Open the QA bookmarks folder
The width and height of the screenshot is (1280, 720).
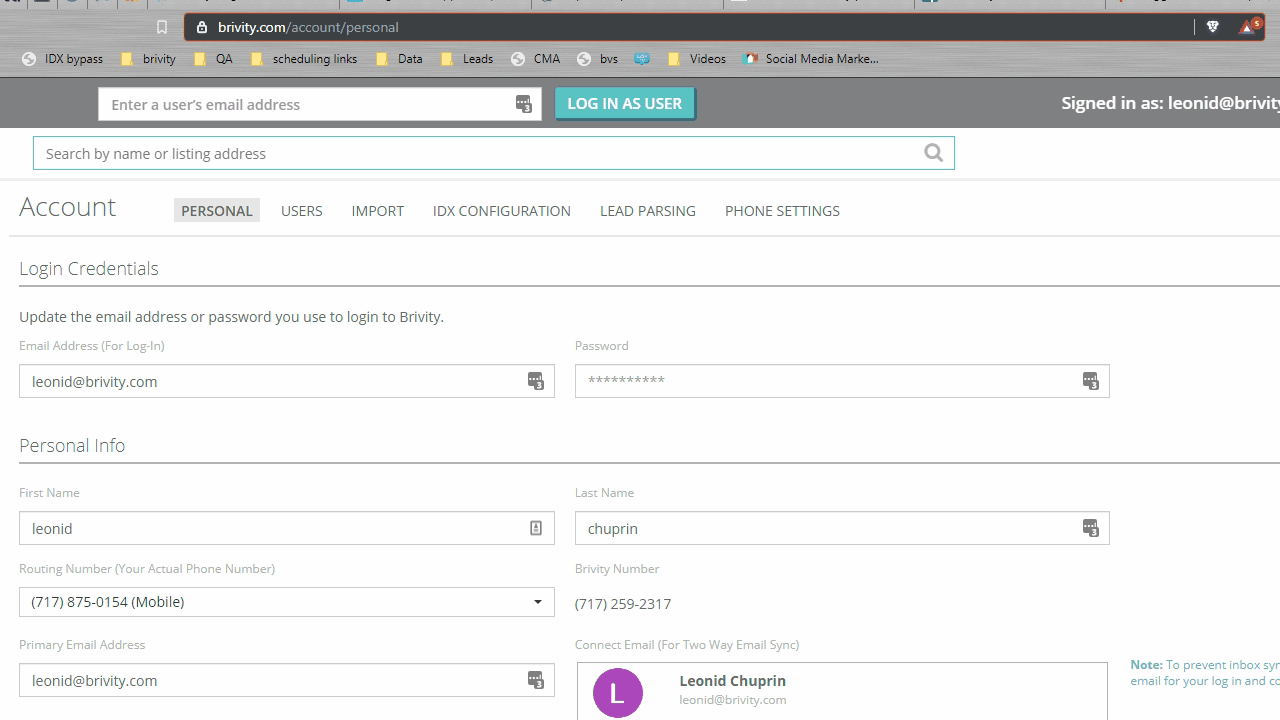click(x=213, y=59)
